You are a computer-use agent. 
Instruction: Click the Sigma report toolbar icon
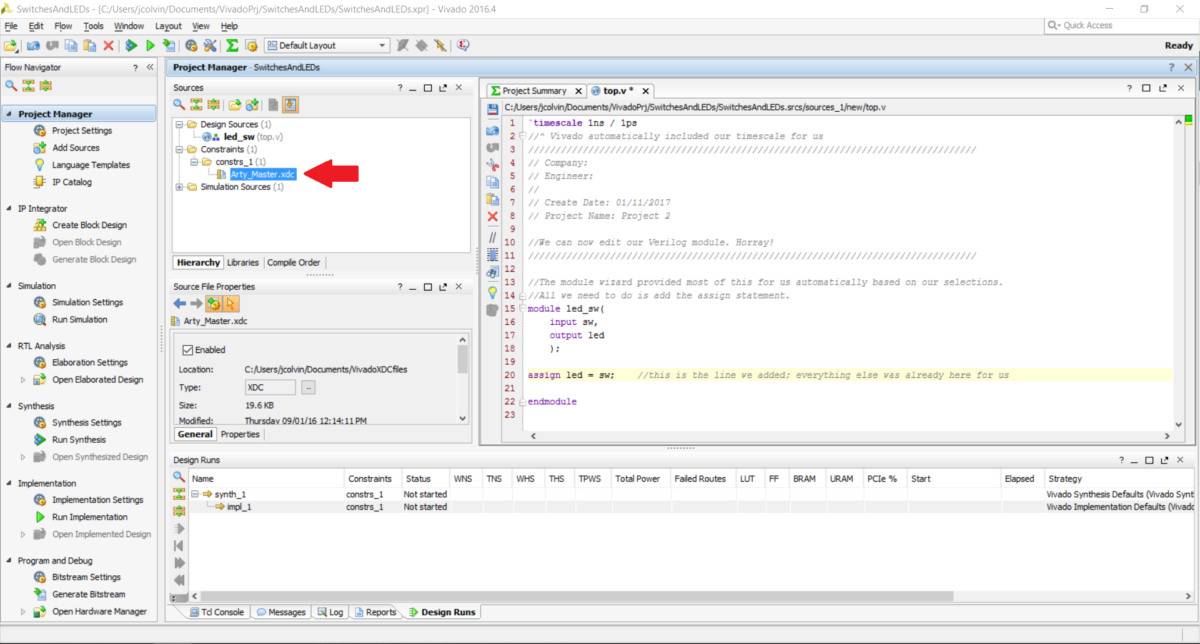tap(232, 45)
